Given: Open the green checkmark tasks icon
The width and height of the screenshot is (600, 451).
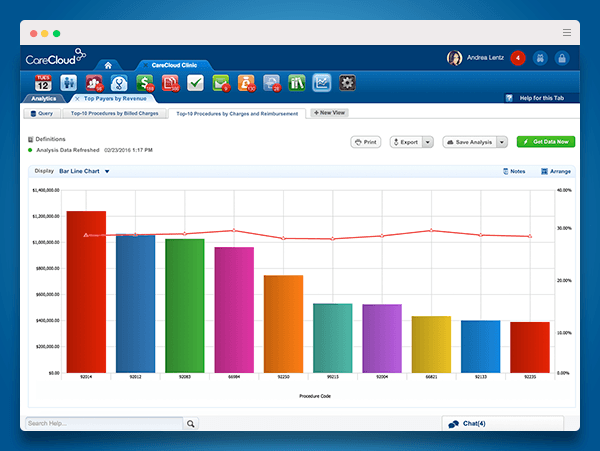Looking at the screenshot, I should click(195, 83).
